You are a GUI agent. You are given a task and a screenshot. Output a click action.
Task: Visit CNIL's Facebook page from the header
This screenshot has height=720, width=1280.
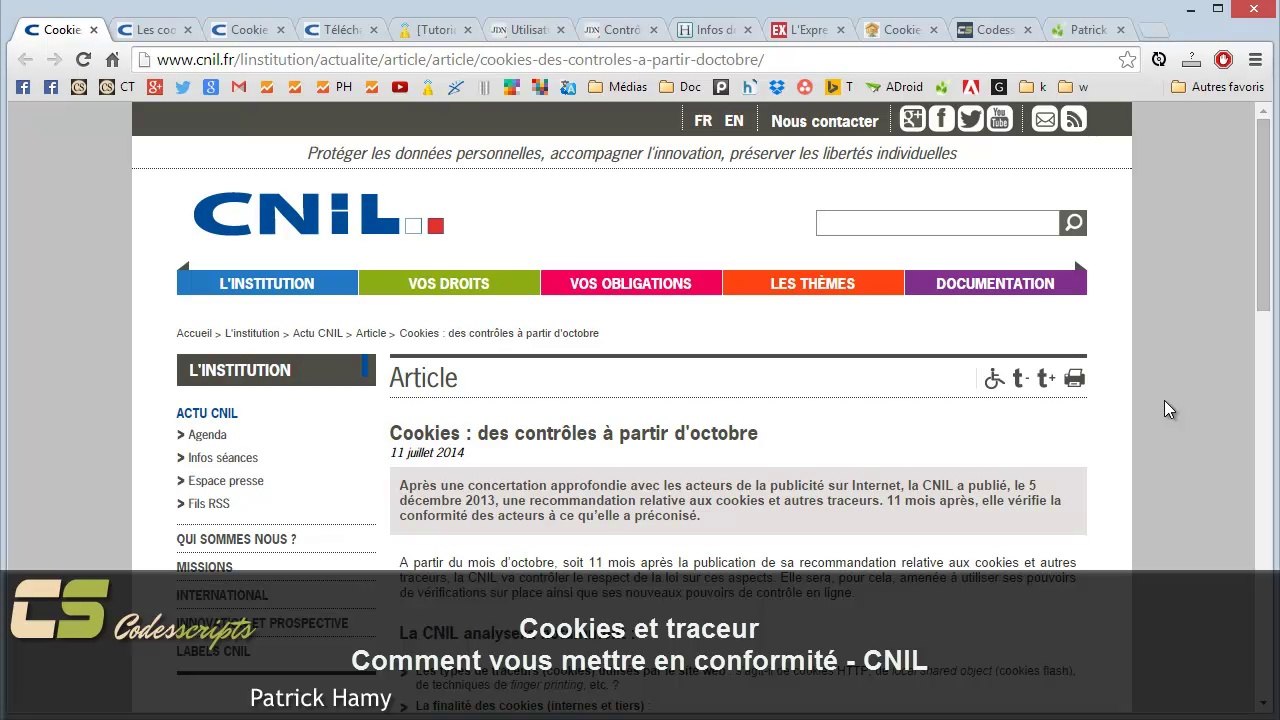(941, 120)
